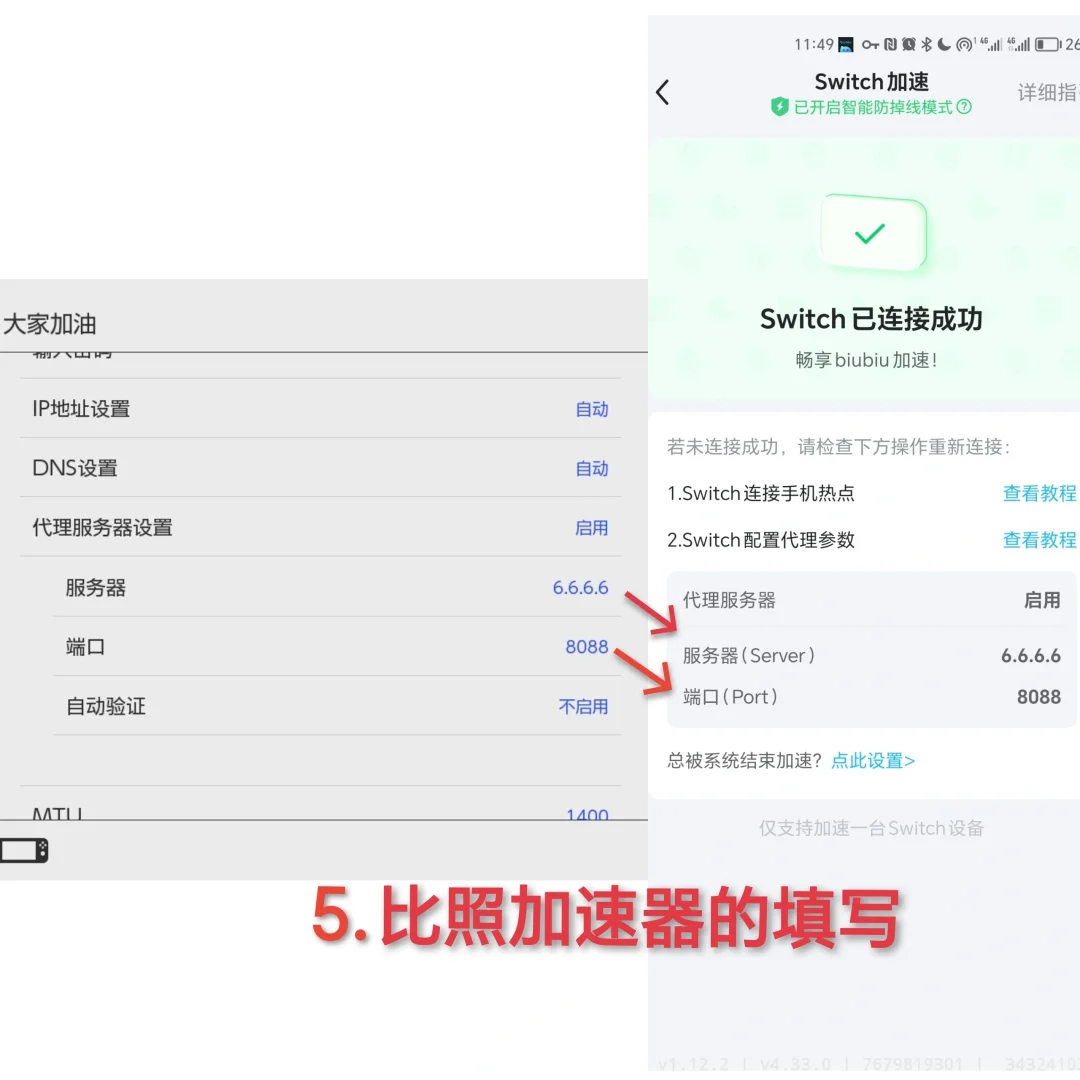Change the DNS设置 value 自动
1080x1080 pixels.
point(592,468)
